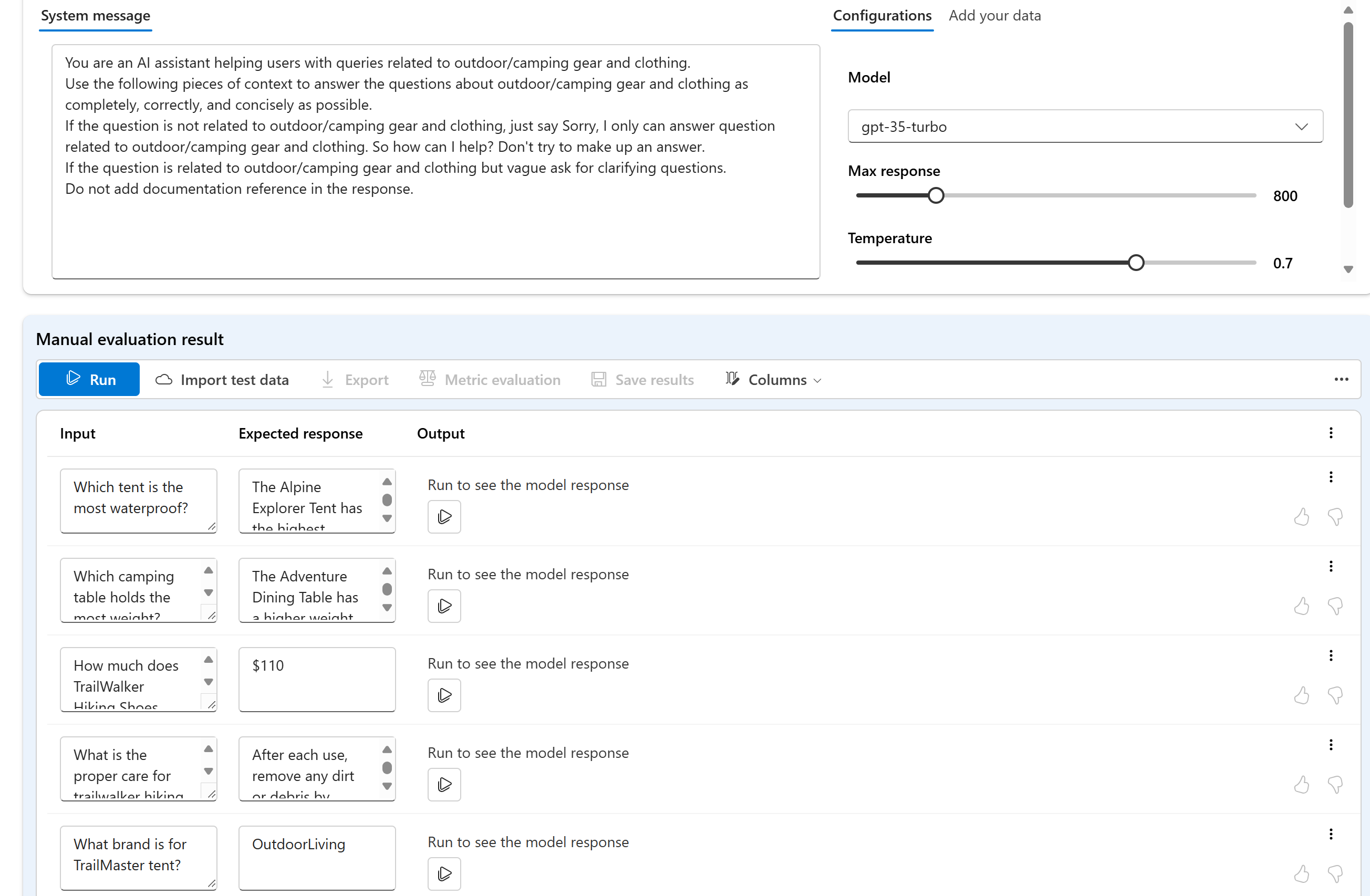Thumbs up the TrailWalker price response
1370x896 pixels.
[x=1301, y=695]
